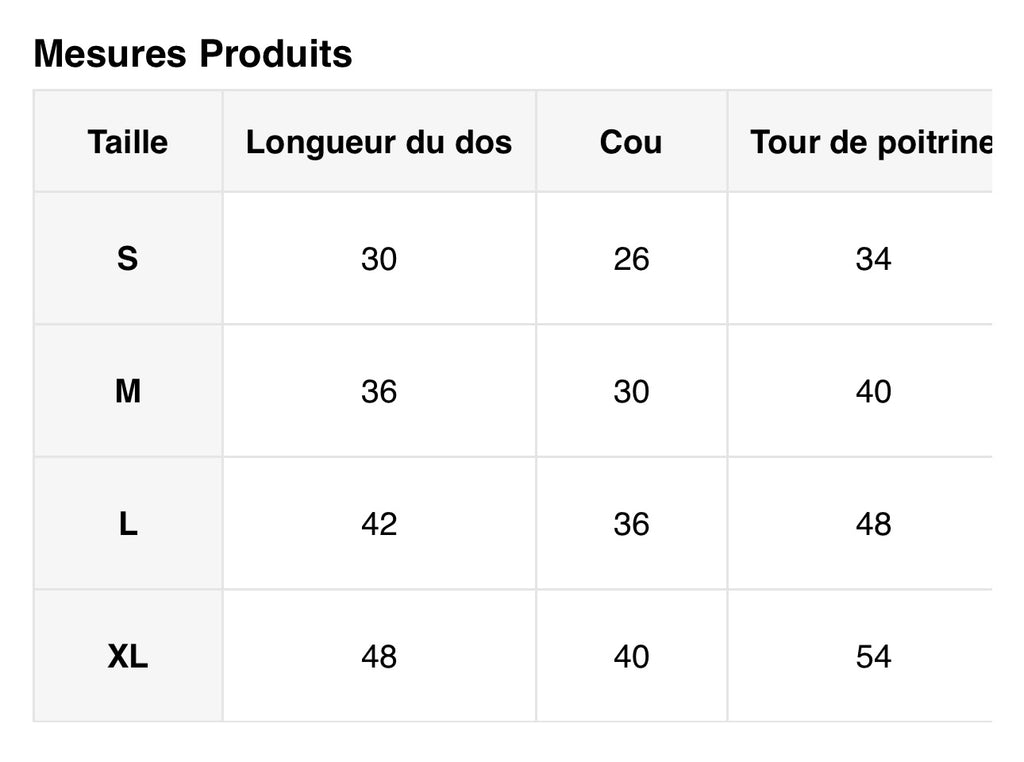Click neck value 30 in M row
The image size is (1024, 762).
click(631, 391)
